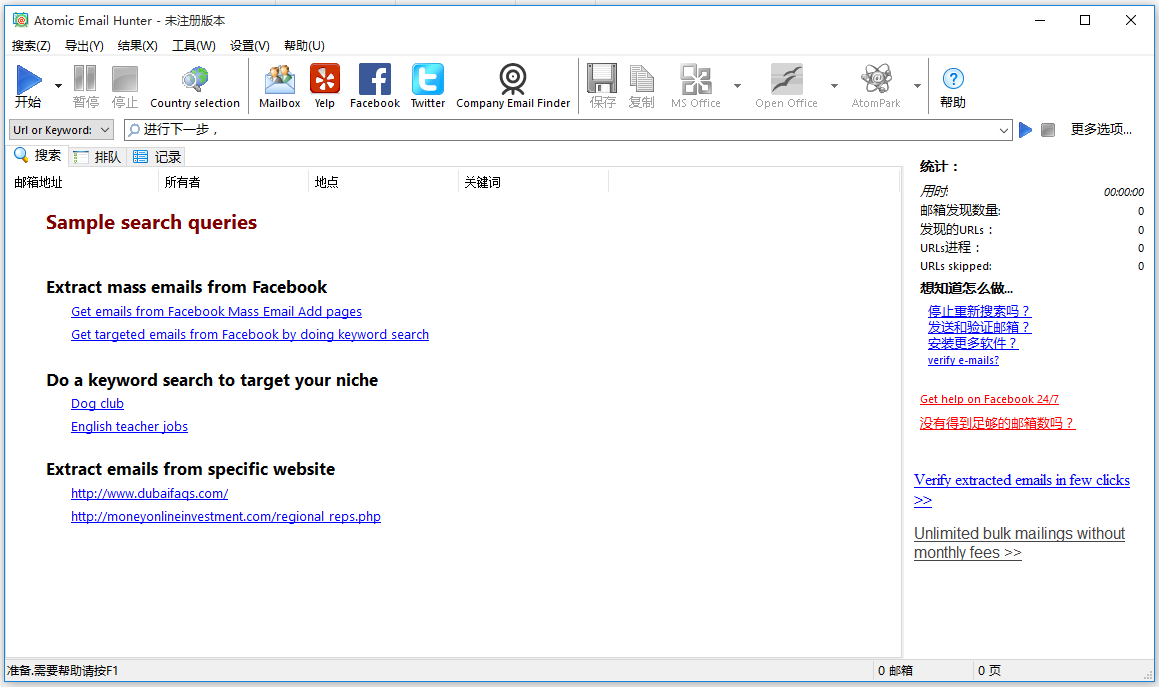
Task: Open the 帮助(U) menu
Action: pyautogui.click(x=305, y=46)
